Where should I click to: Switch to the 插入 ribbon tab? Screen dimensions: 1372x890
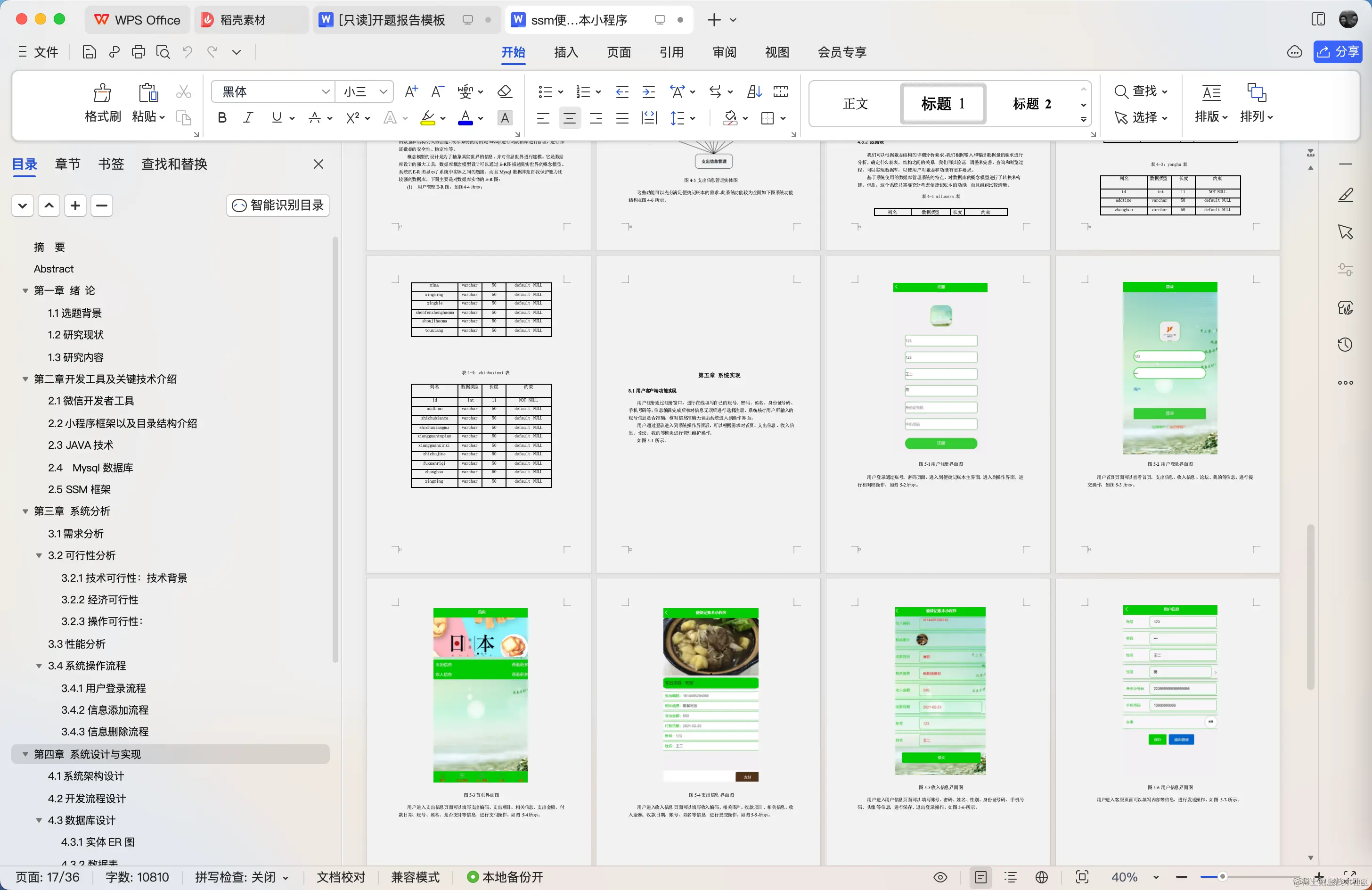(565, 52)
